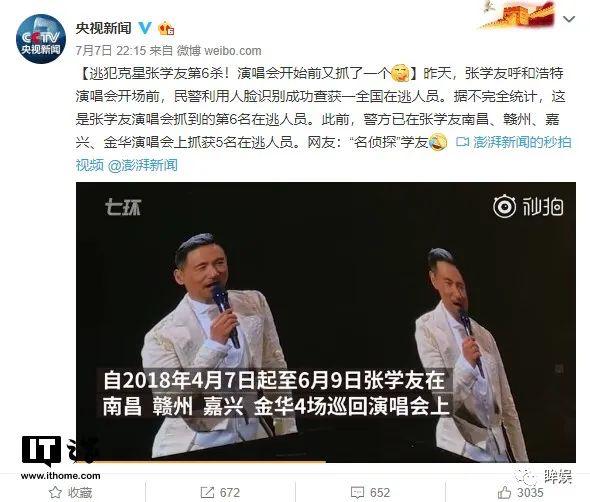
Task: Open the CCTV 央视新闻 avatar profile
Action: point(41,39)
